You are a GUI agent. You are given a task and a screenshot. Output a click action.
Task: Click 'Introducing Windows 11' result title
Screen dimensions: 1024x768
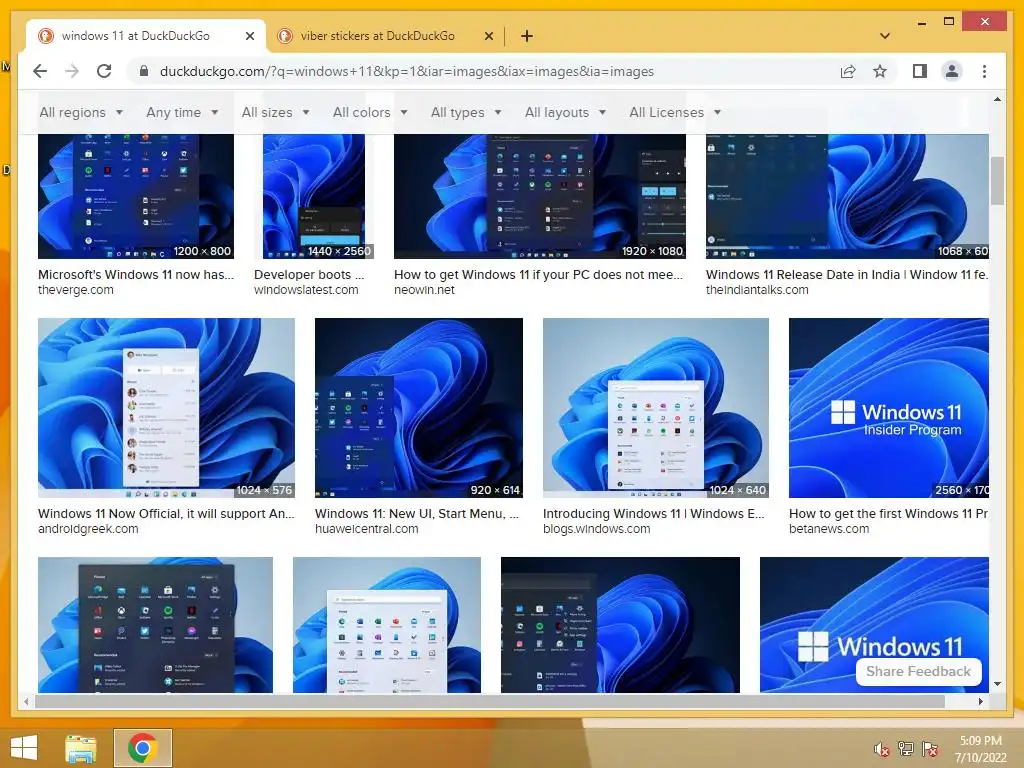[x=653, y=513]
